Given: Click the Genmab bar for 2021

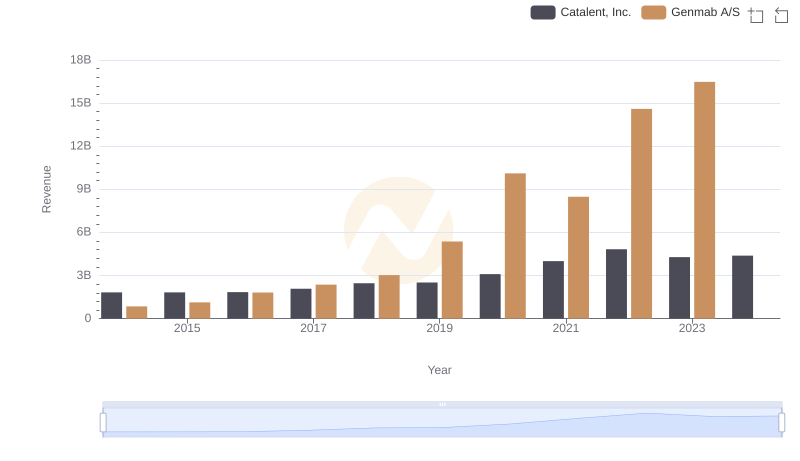Looking at the screenshot, I should [578, 258].
